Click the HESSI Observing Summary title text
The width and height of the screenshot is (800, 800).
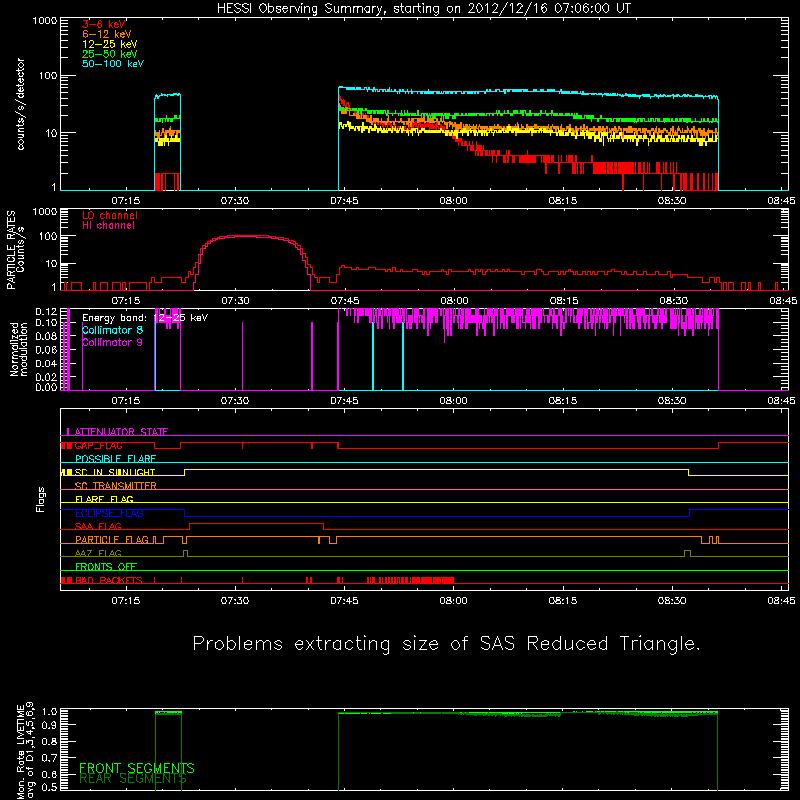[423, 9]
